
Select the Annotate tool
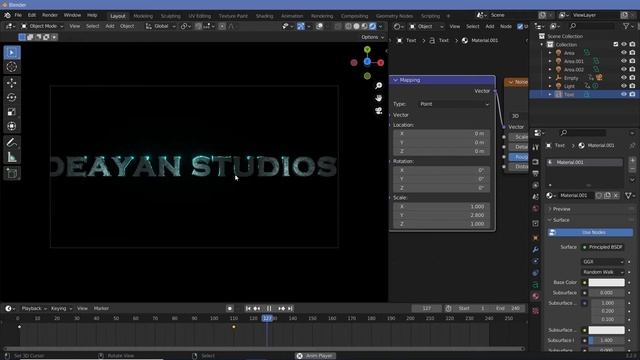(12, 142)
